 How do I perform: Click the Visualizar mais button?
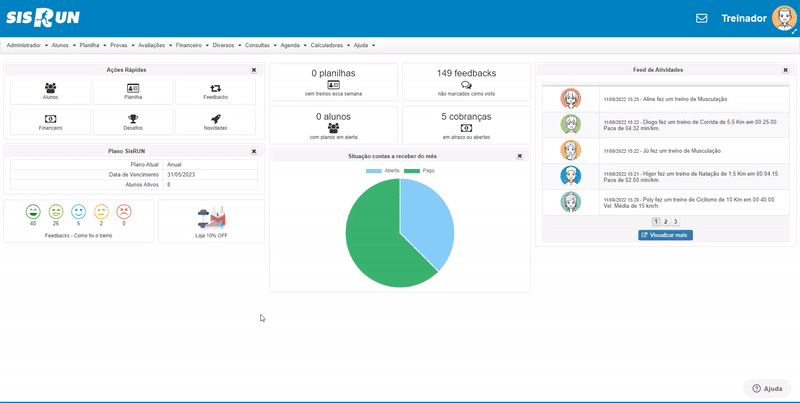click(665, 235)
